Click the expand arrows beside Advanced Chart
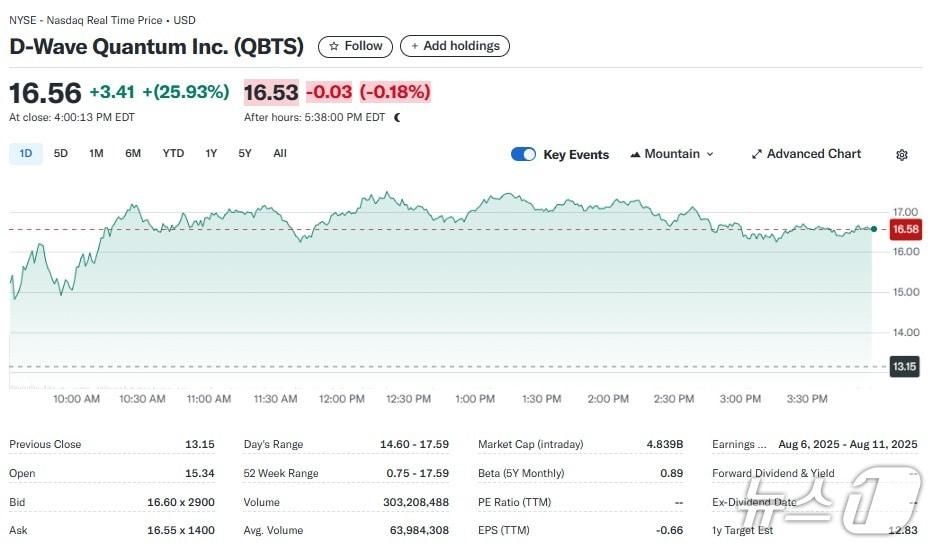Screen dimensions: 935x548 coord(756,155)
